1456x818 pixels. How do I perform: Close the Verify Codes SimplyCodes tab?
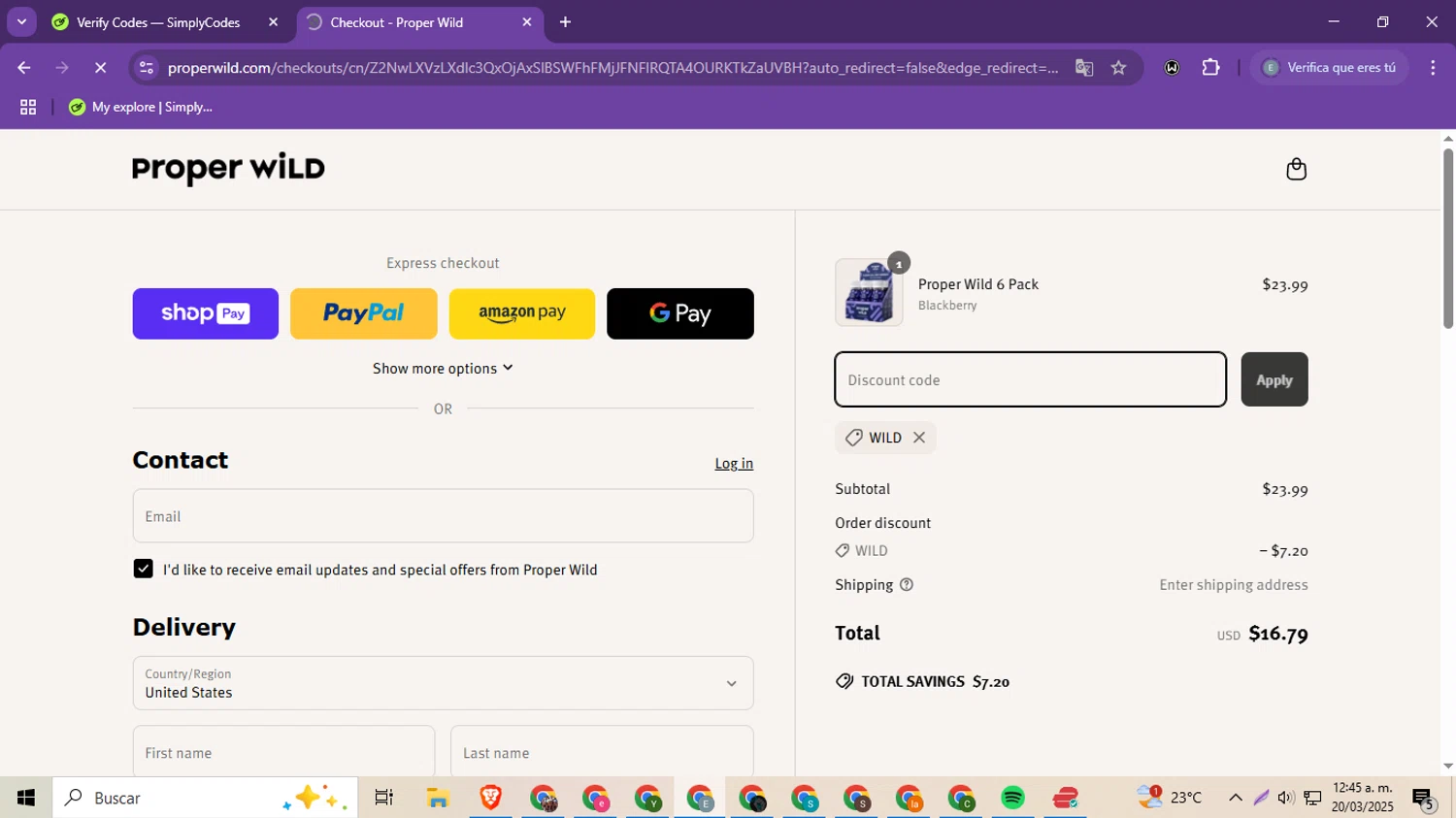click(x=273, y=21)
